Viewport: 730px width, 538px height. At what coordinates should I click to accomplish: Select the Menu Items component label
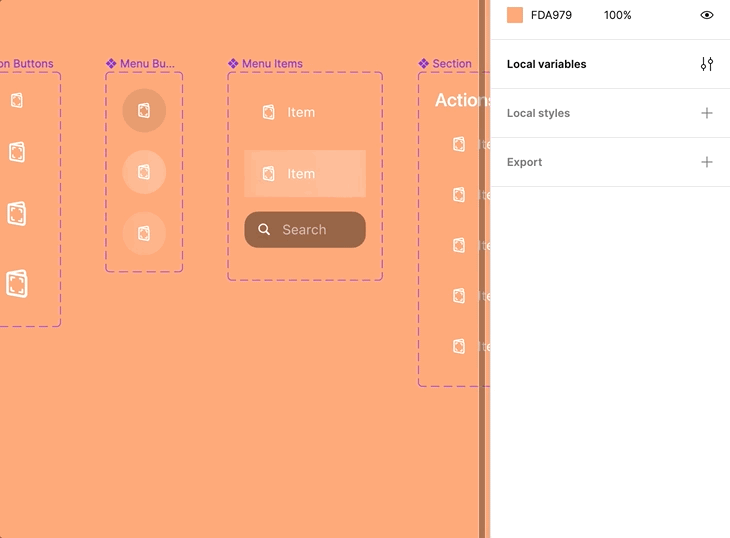[x=271, y=63]
